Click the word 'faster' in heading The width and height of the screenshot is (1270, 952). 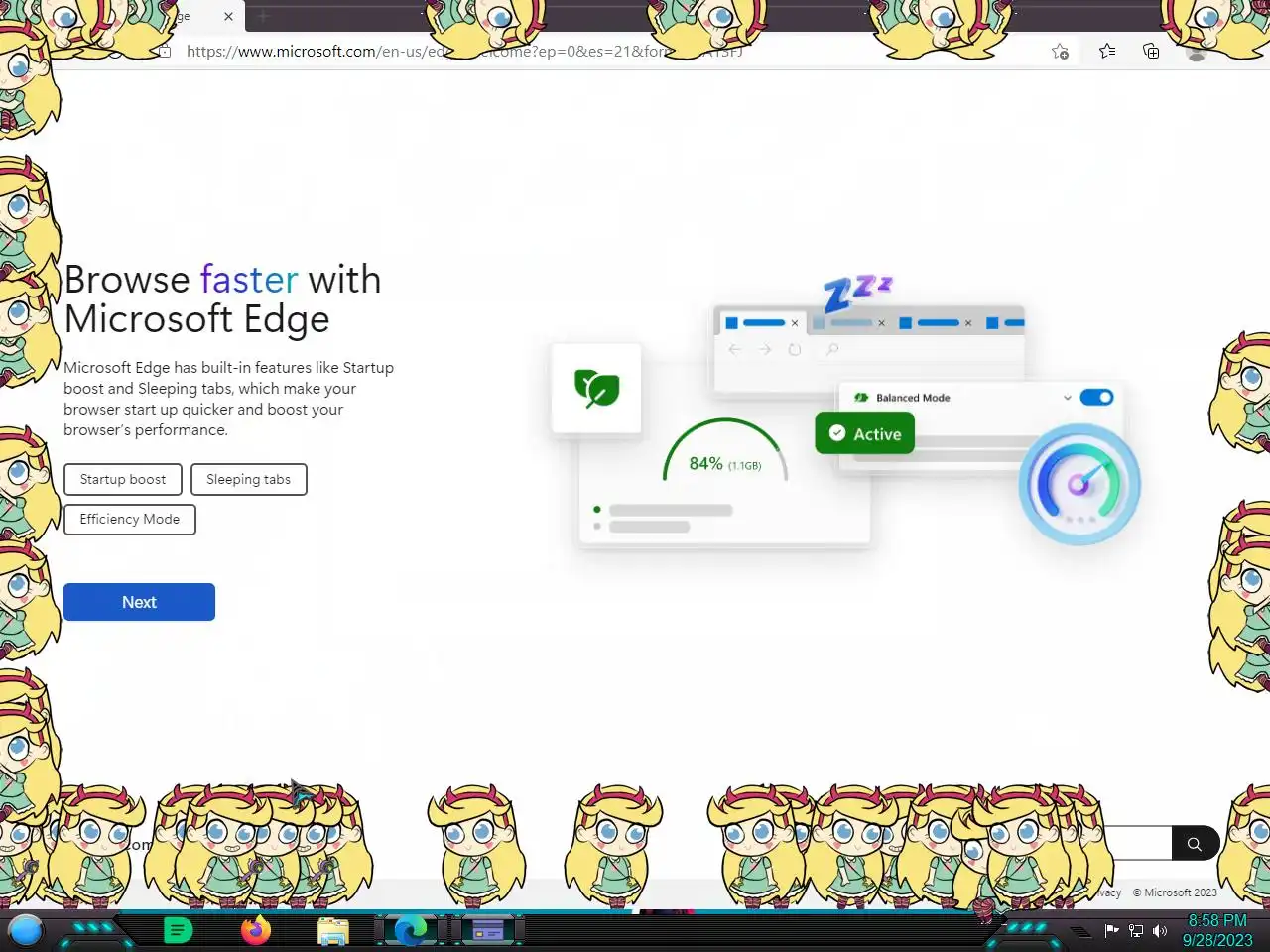point(249,280)
